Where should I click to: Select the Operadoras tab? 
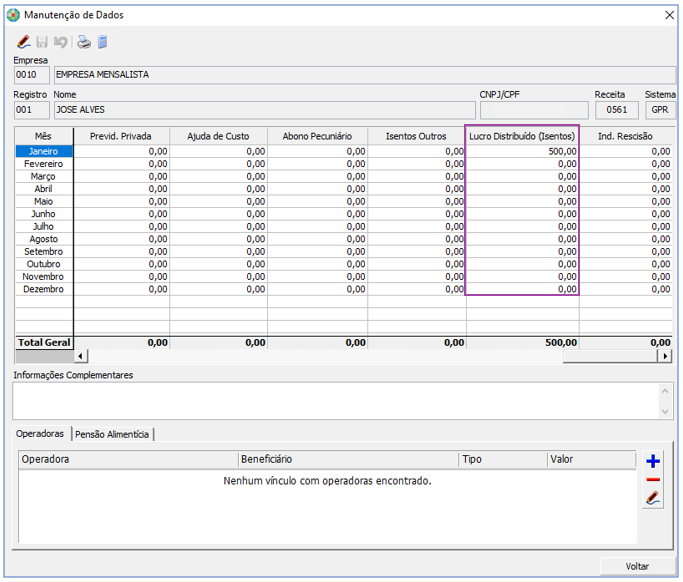point(42,434)
